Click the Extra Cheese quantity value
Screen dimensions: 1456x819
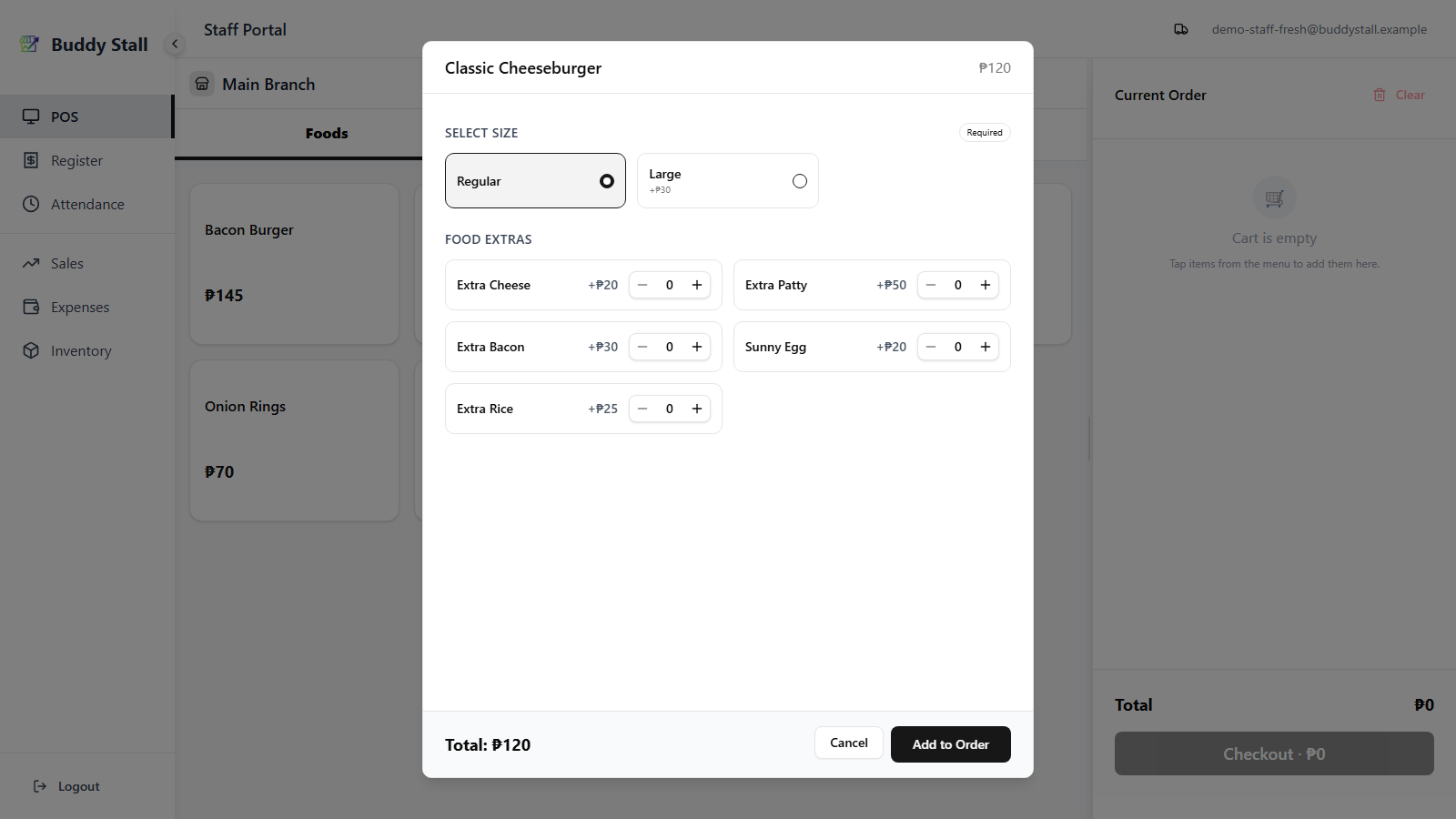click(670, 285)
